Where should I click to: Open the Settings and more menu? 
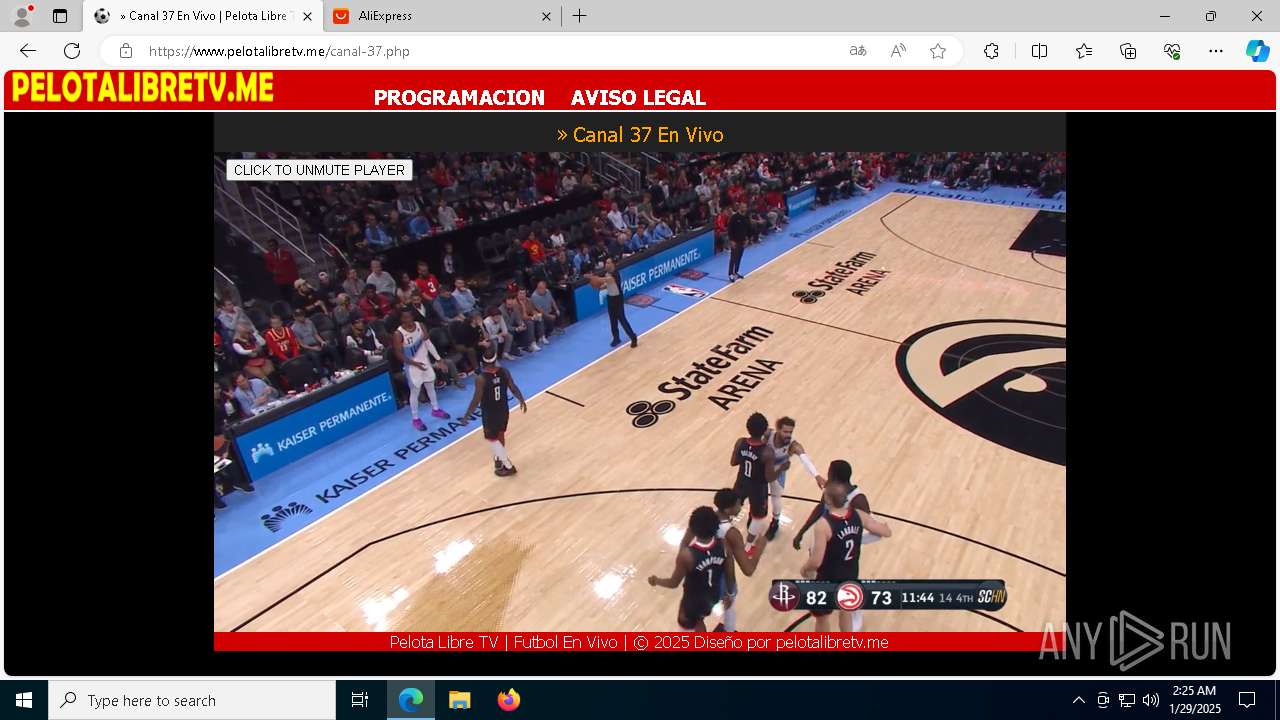[x=1216, y=51]
